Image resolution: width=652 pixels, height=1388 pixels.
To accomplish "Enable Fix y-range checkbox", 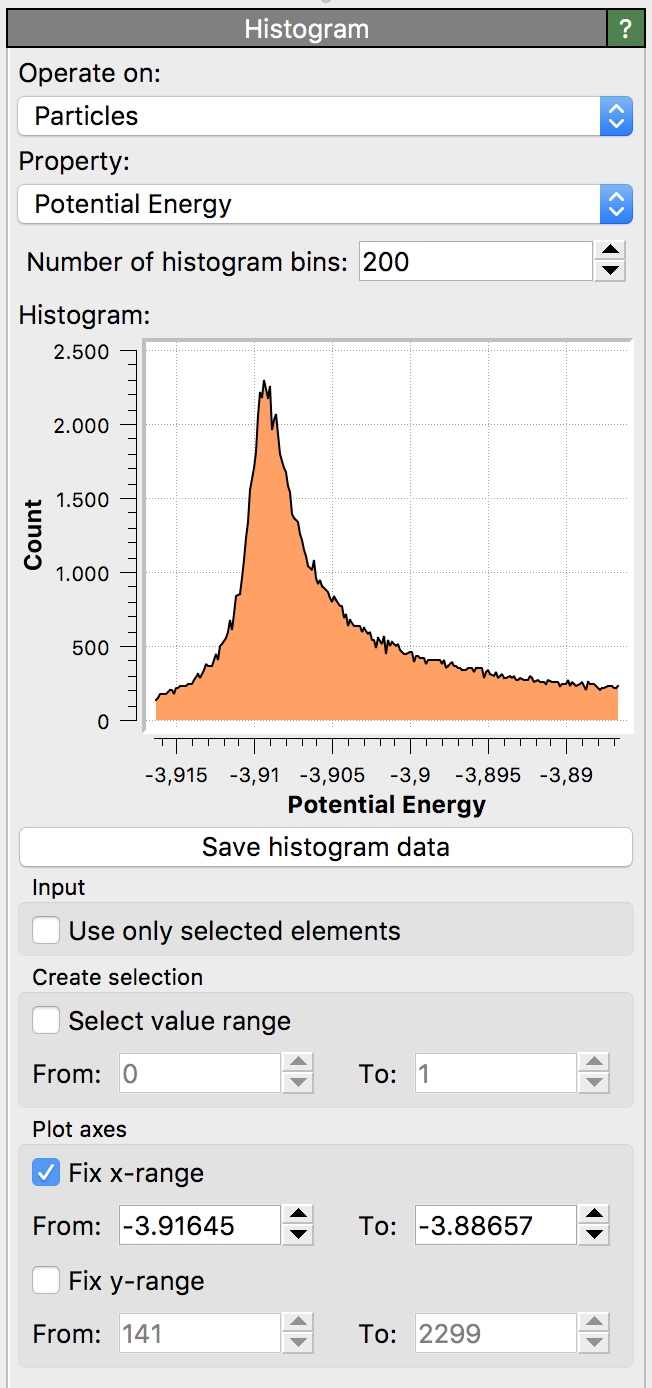I will point(46,1281).
